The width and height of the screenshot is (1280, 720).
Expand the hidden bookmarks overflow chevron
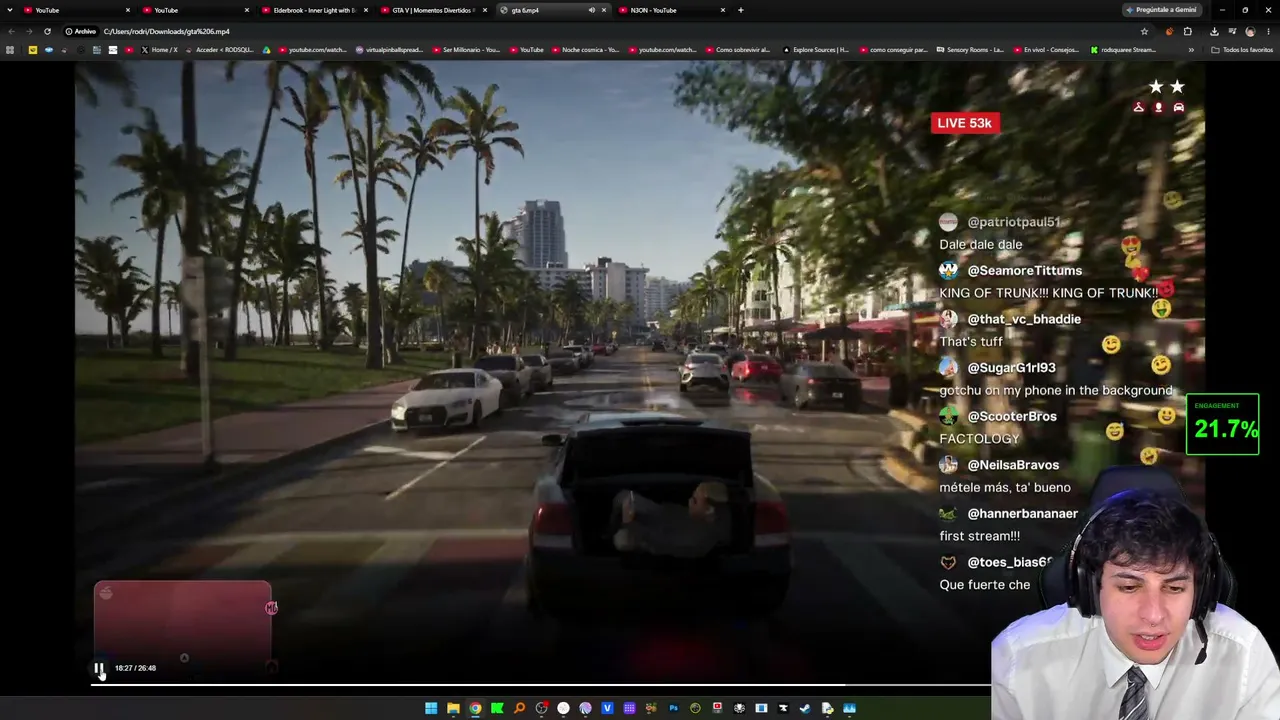[x=1191, y=50]
